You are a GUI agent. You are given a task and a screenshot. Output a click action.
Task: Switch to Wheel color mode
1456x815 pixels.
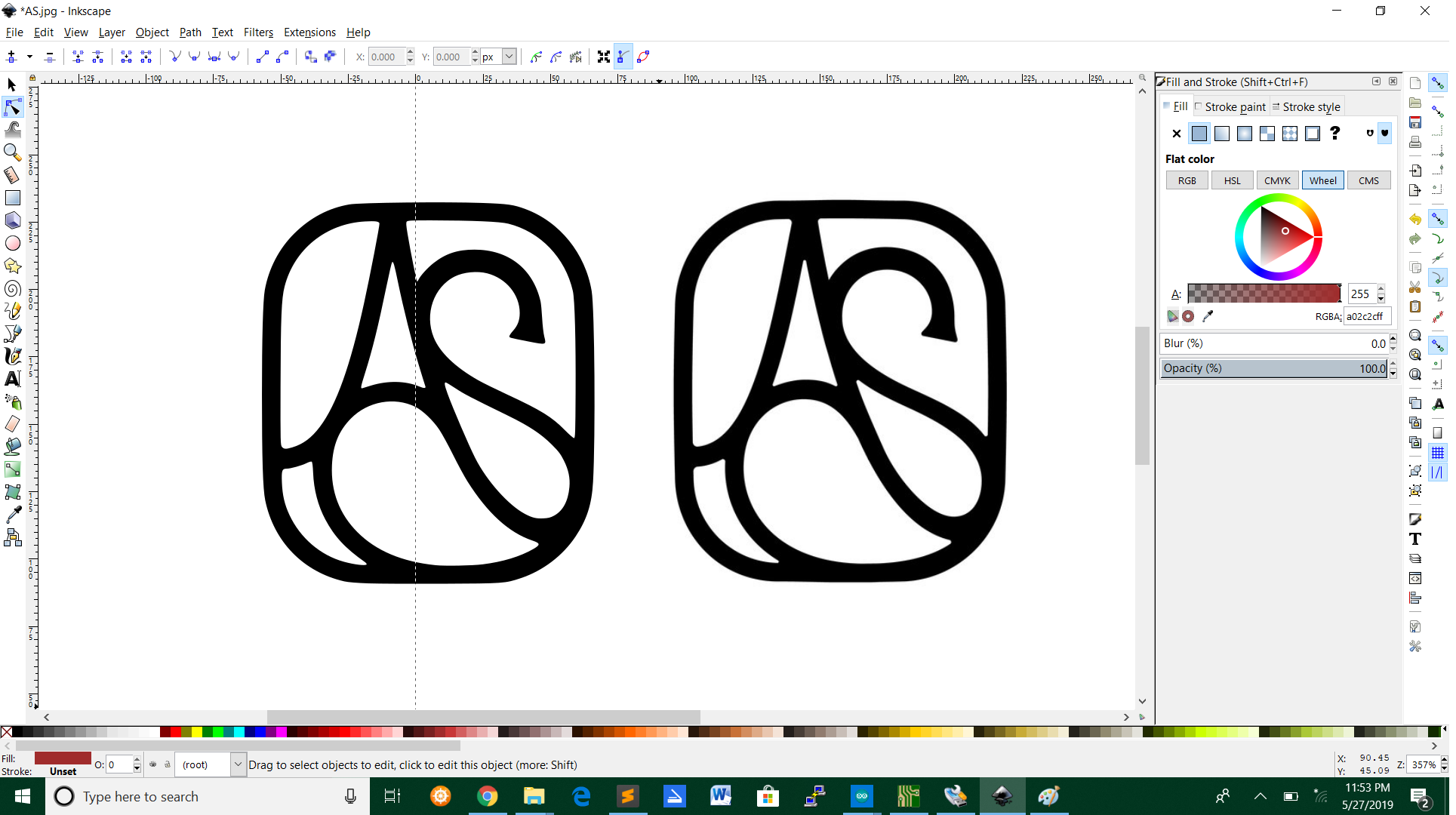(x=1322, y=180)
